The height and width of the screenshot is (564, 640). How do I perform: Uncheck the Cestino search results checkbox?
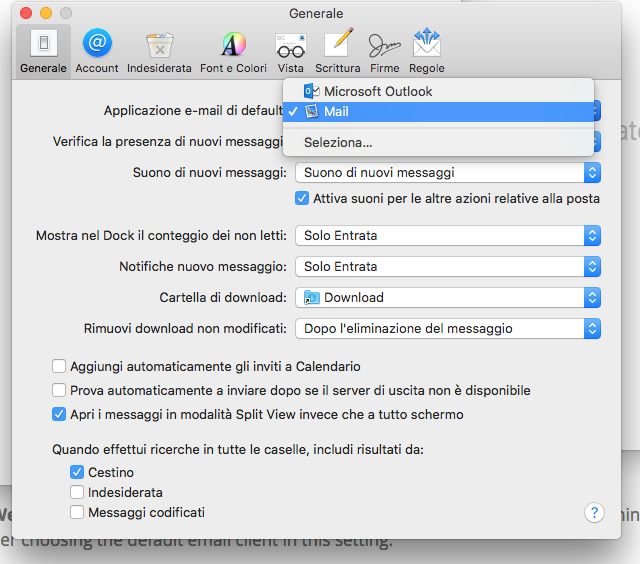point(77,472)
